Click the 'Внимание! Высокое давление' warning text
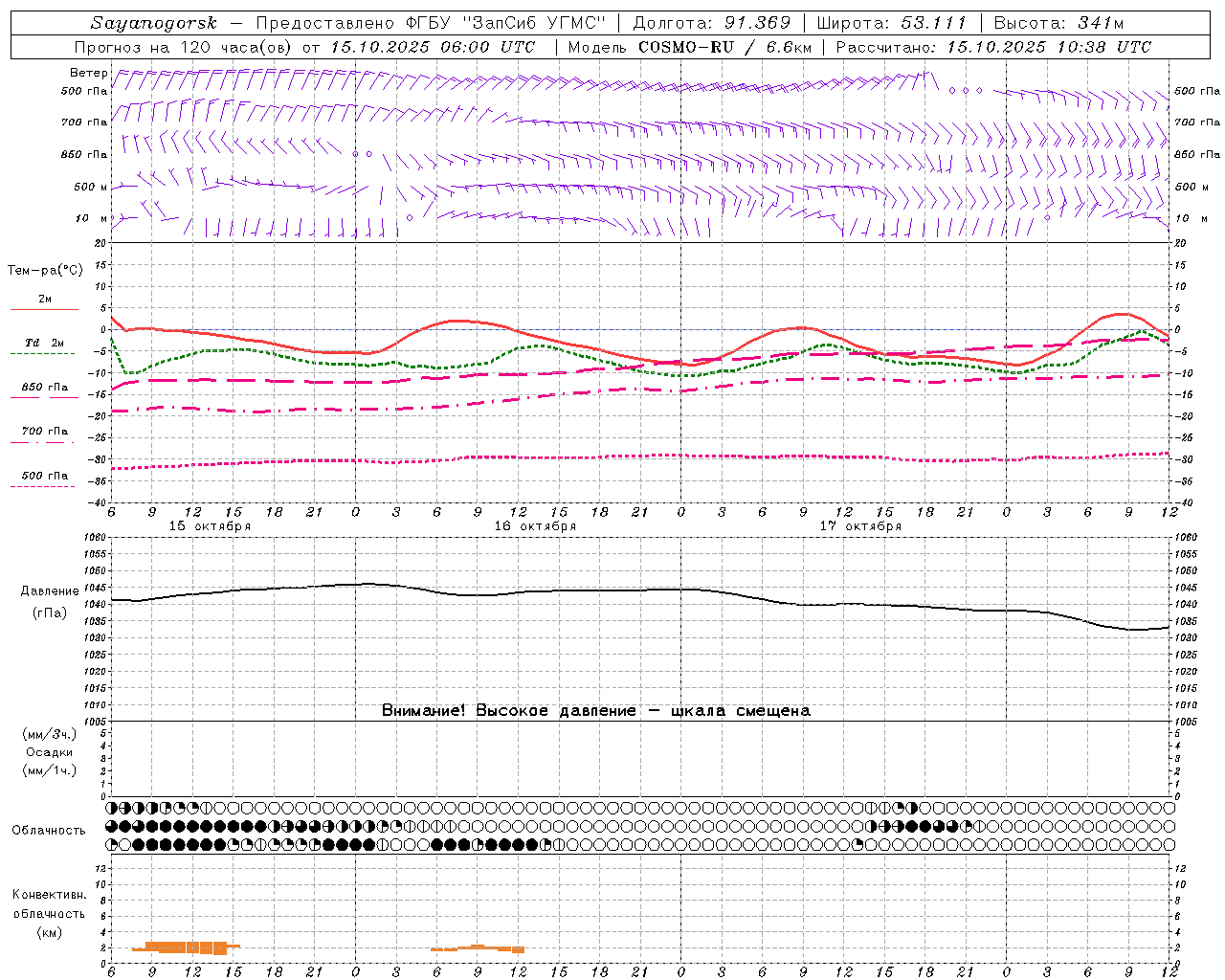The width and height of the screenshot is (1225, 980). (509, 711)
